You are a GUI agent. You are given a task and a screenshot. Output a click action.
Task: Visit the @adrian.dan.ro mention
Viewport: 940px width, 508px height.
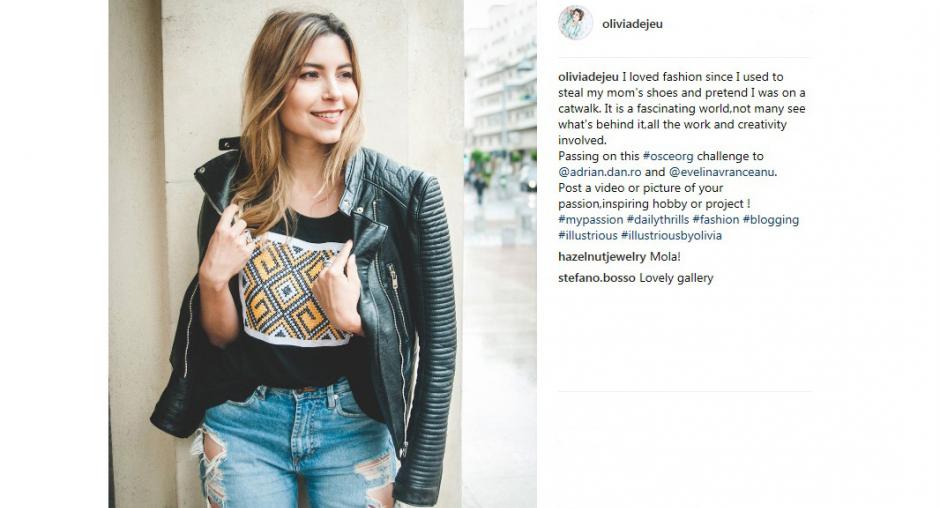pyautogui.click(x=599, y=172)
